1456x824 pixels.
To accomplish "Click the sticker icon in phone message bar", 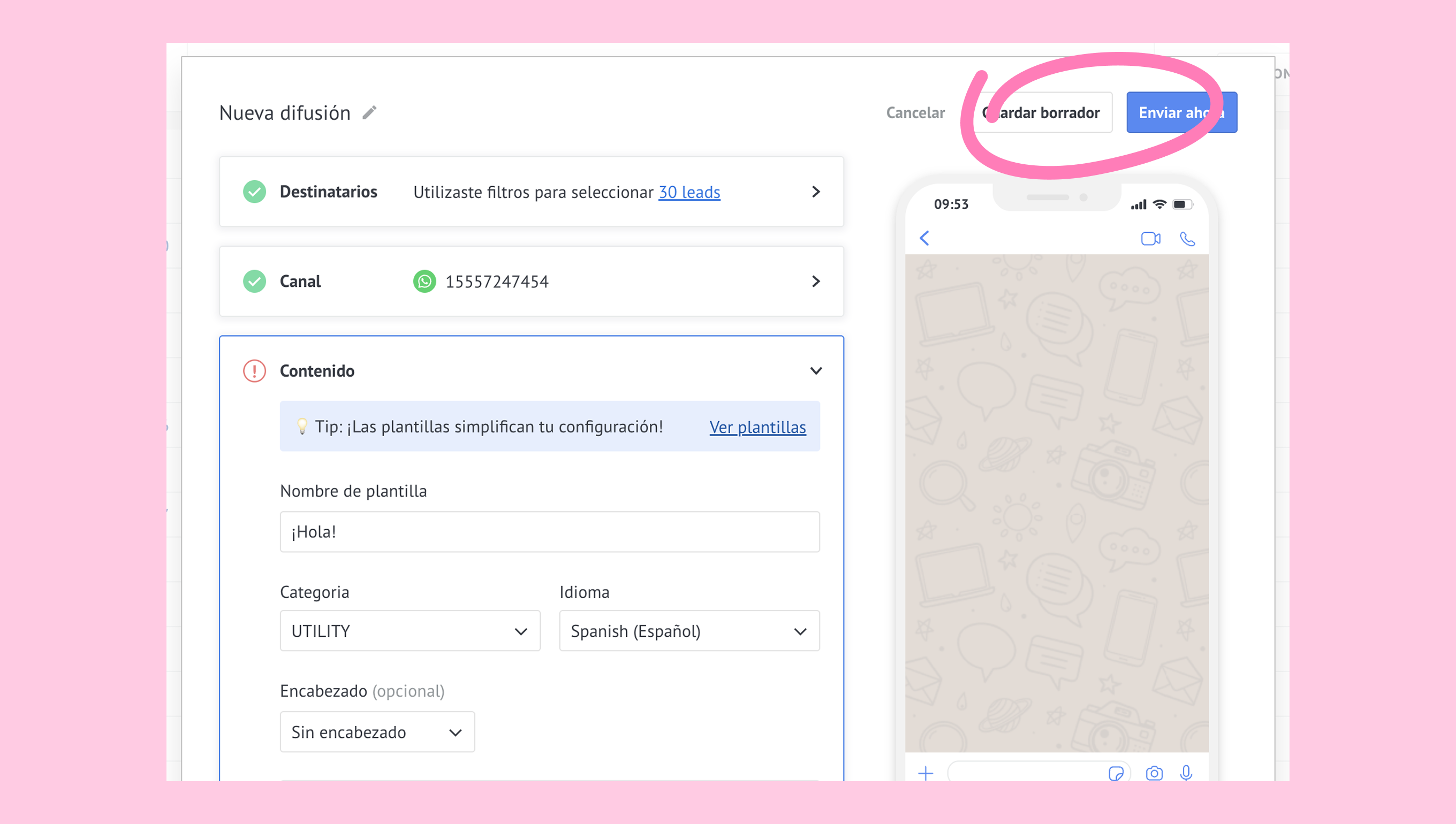I will [x=1116, y=774].
